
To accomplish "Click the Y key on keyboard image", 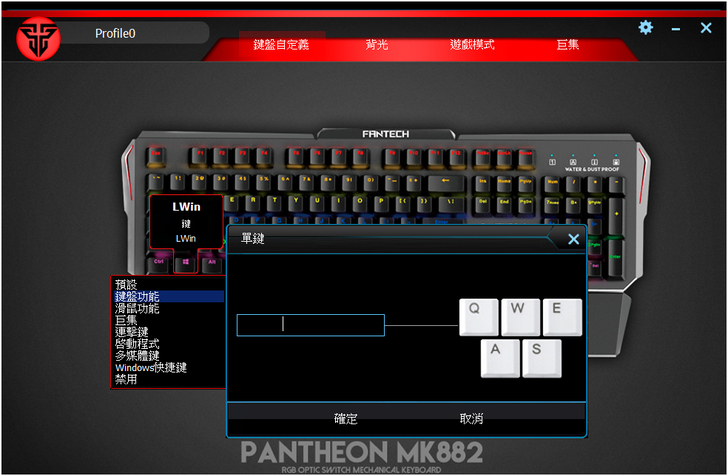I will [x=295, y=203].
